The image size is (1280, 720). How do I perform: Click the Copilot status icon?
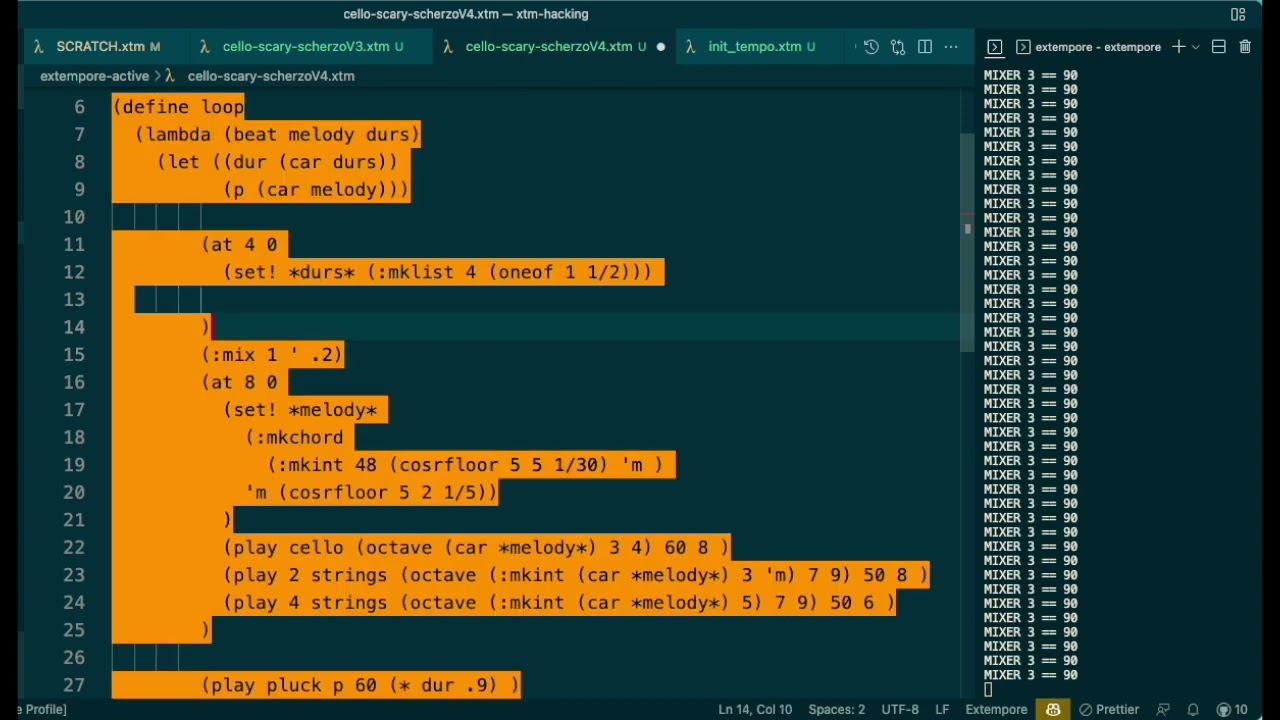pos(1053,709)
